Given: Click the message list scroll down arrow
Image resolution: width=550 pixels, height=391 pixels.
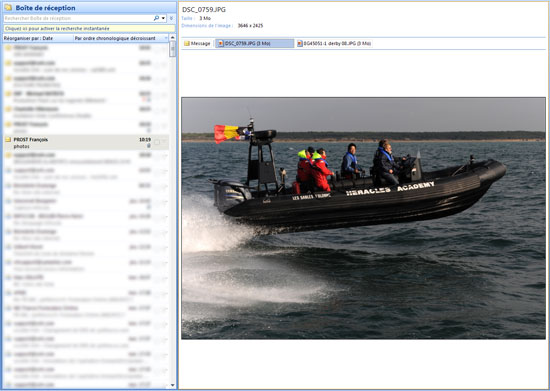Looking at the screenshot, I should coord(172,385).
